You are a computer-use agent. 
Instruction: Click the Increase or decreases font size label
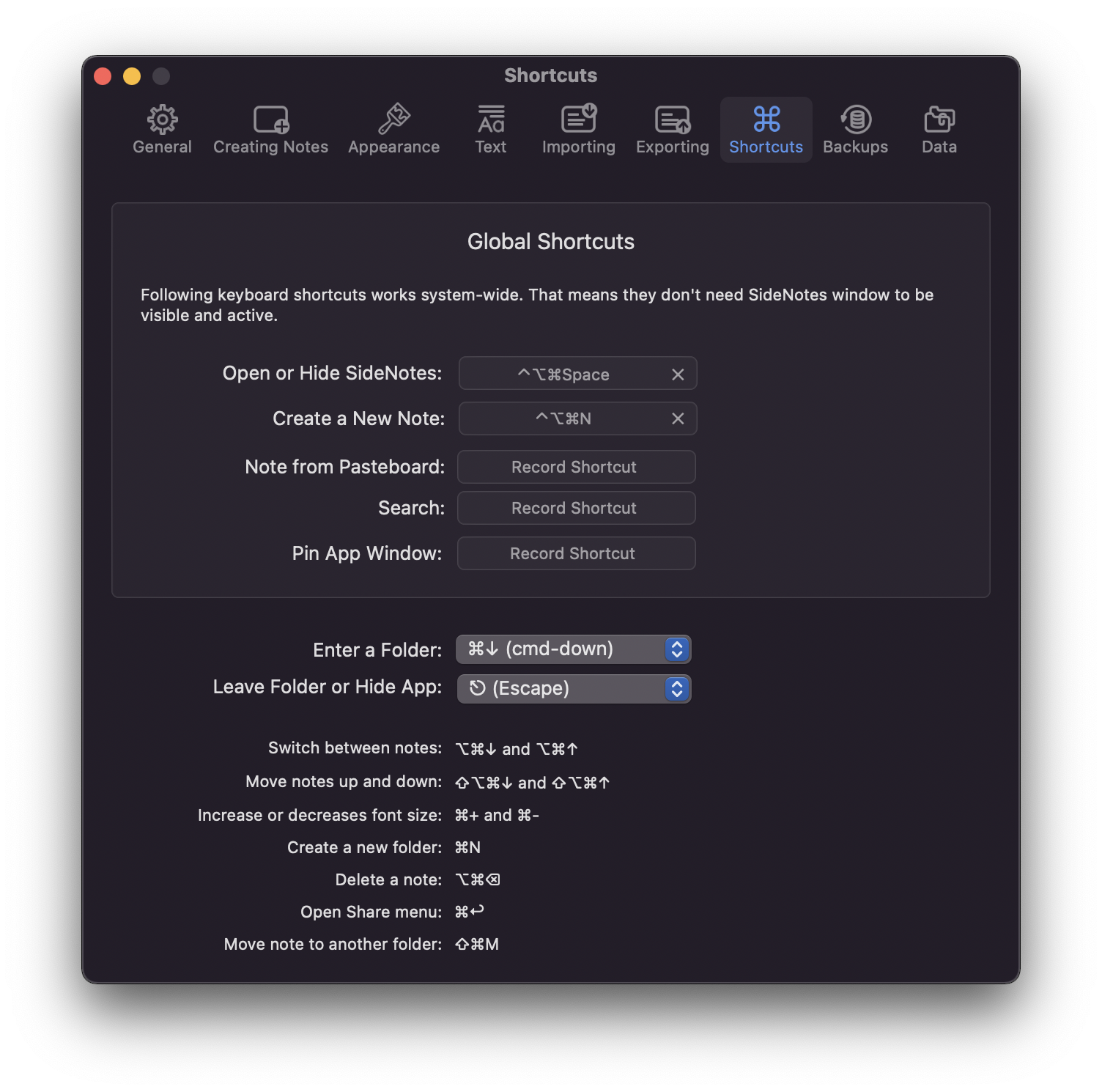320,816
